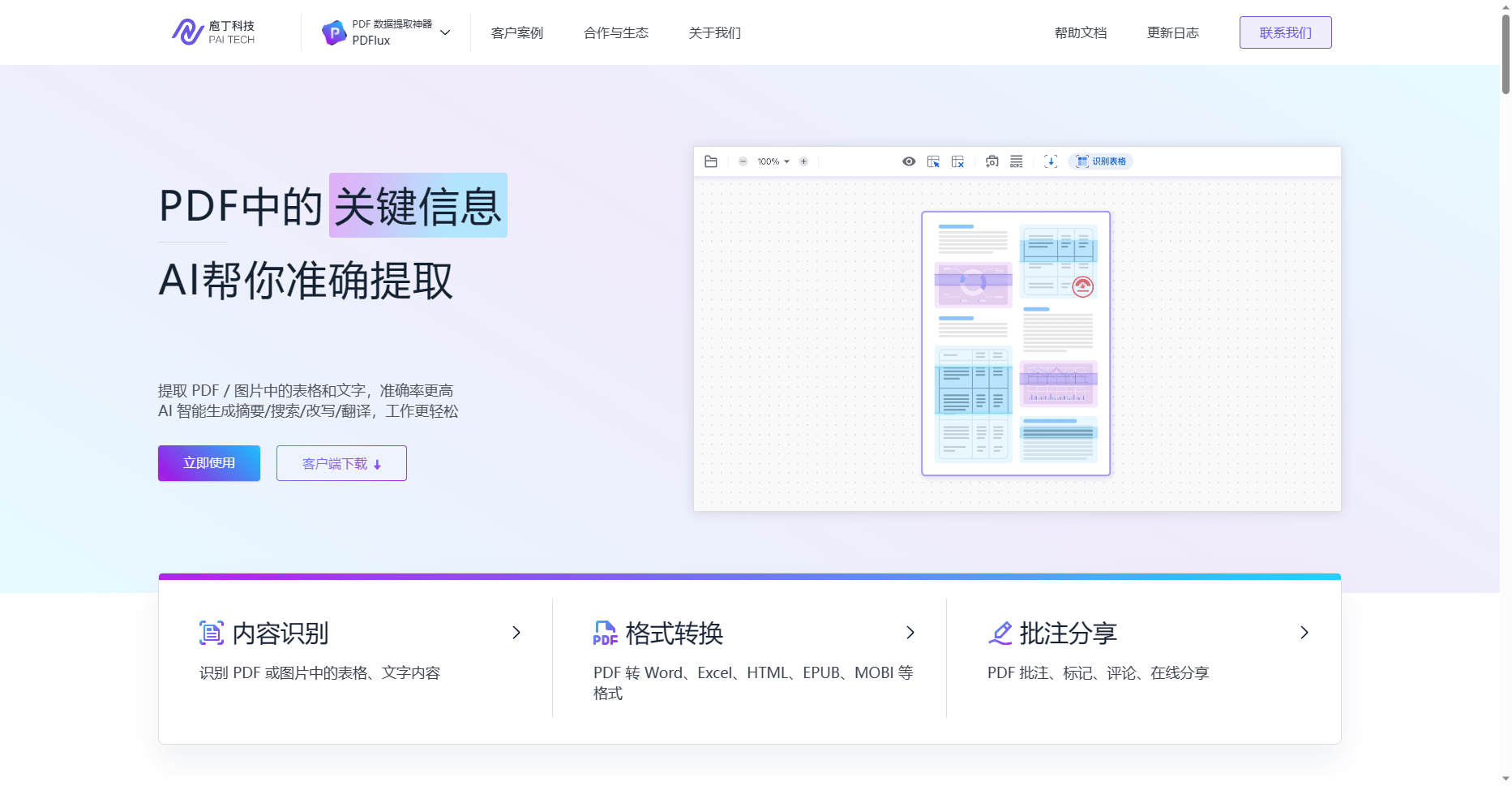Toggle the 识别表格 recognize table button

[1101, 161]
